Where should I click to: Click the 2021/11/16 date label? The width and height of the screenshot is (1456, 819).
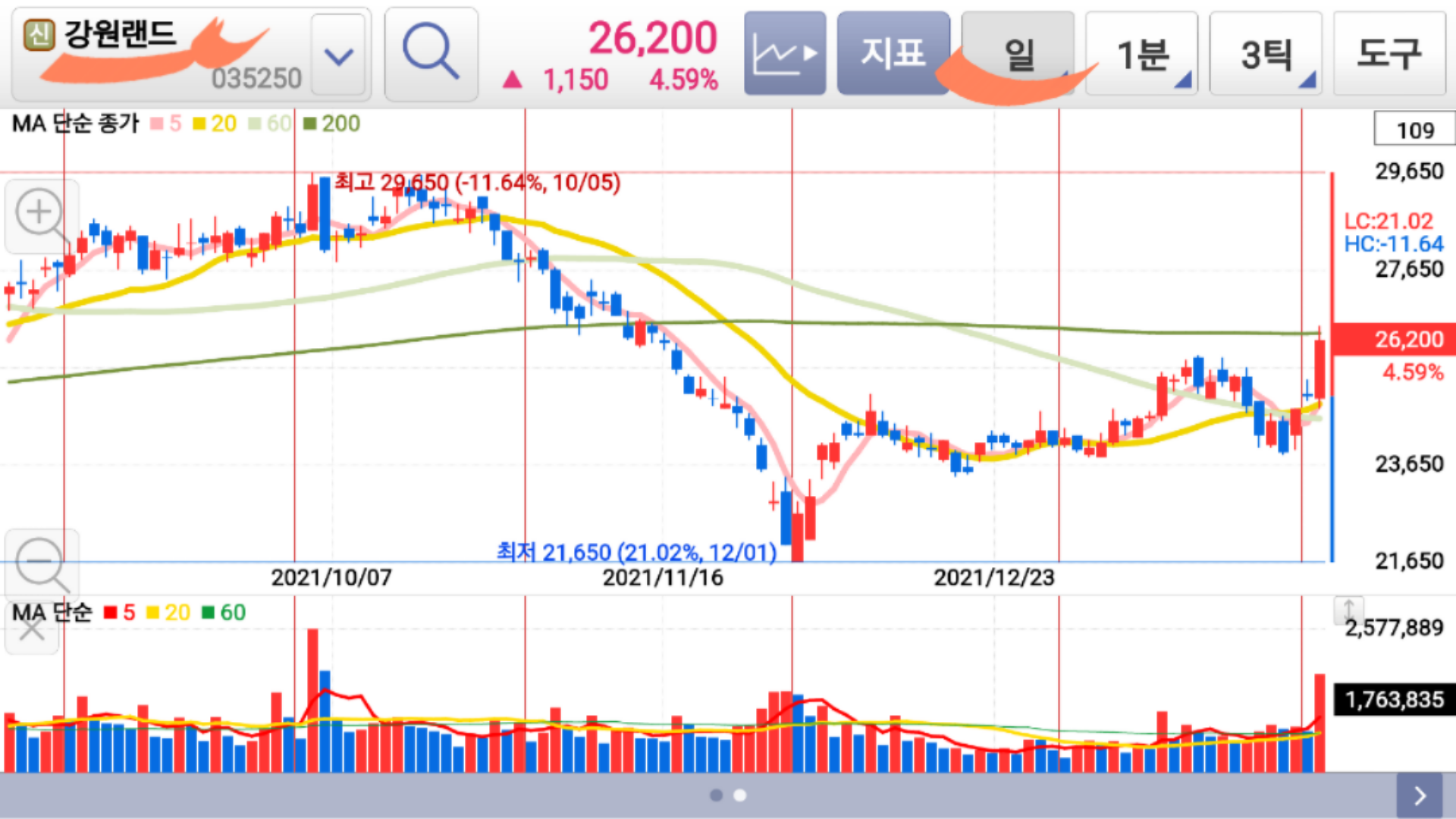tap(663, 578)
